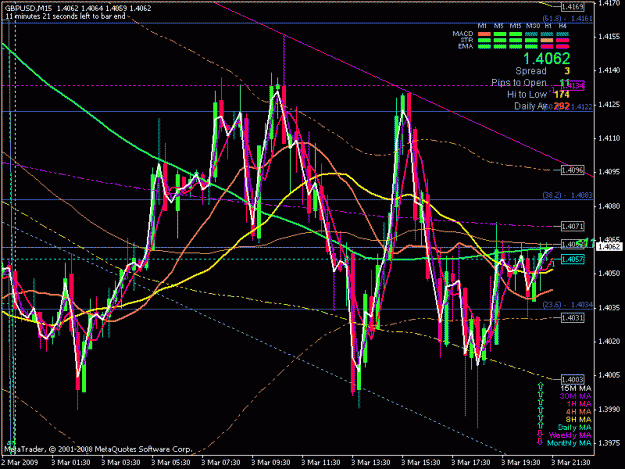625x469 pixels.
Task: Click the Monthly MA legend label
Action: click(x=569, y=443)
